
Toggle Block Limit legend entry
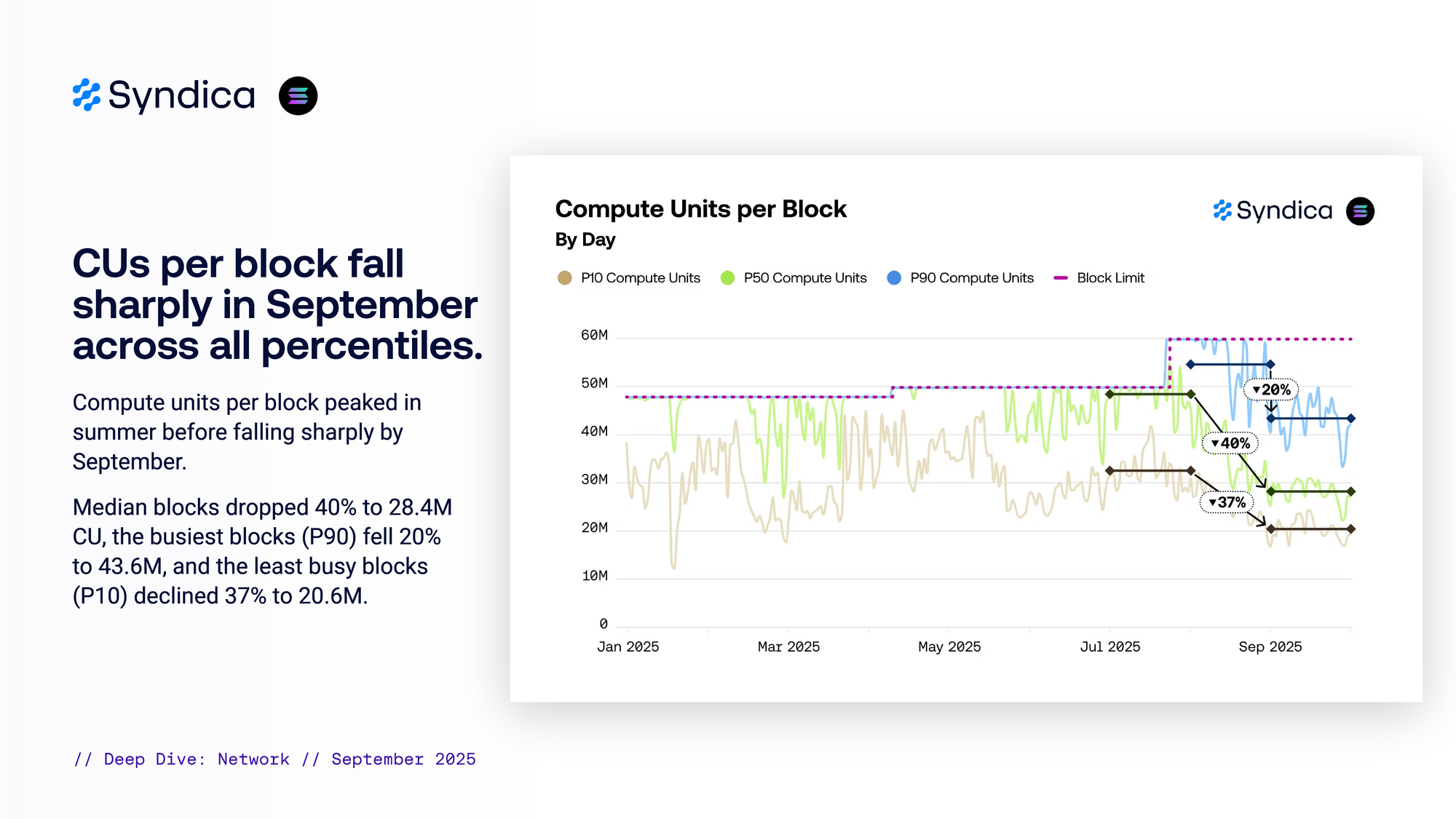1109,277
